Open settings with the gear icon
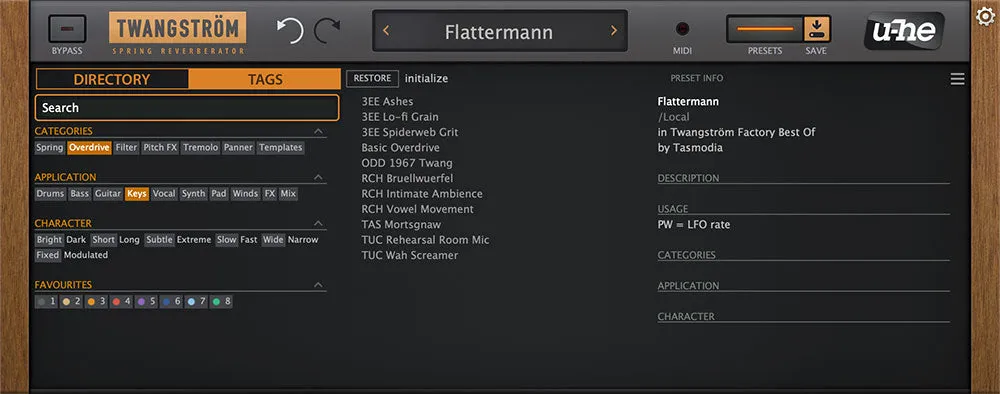1000x394 pixels. pos(986,17)
